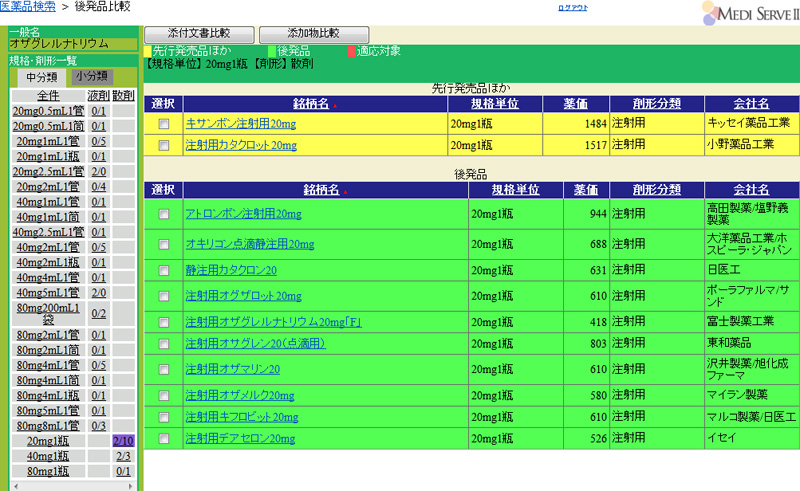Select the 40mg1瓶 specification
Viewport: 800px width, 491px height.
[48, 456]
